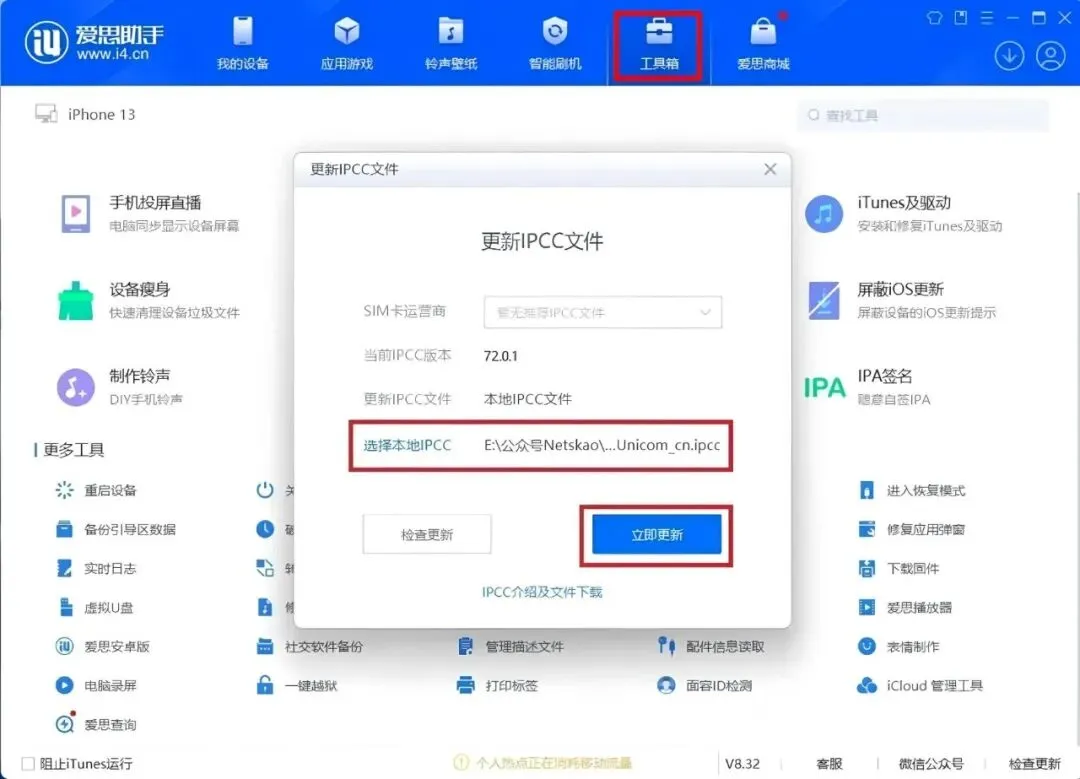The image size is (1080, 779).
Task: Click the 立即更新 button
Action: [656, 534]
